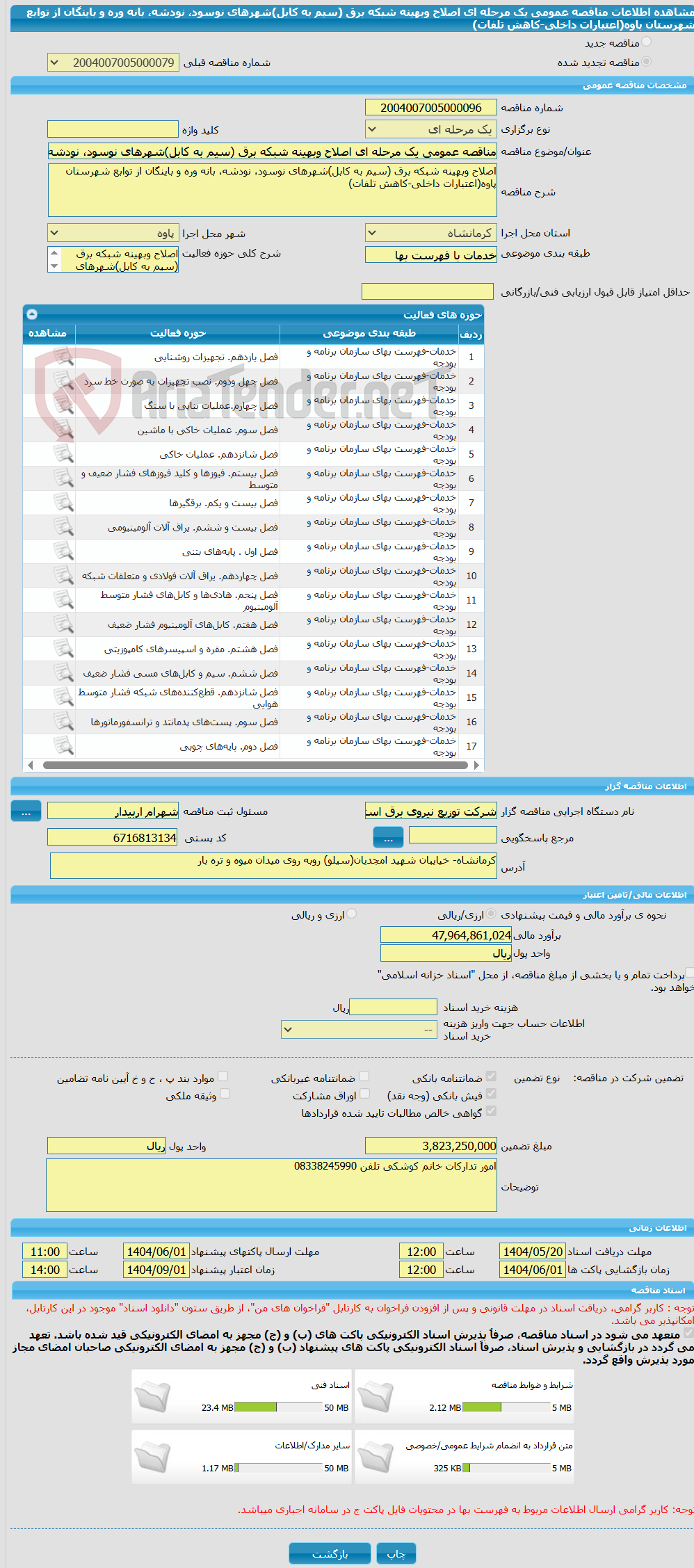Open the شرایط و ضوابط مناقصه folder icon
This screenshot has width=694, height=1568.
[x=376, y=1397]
